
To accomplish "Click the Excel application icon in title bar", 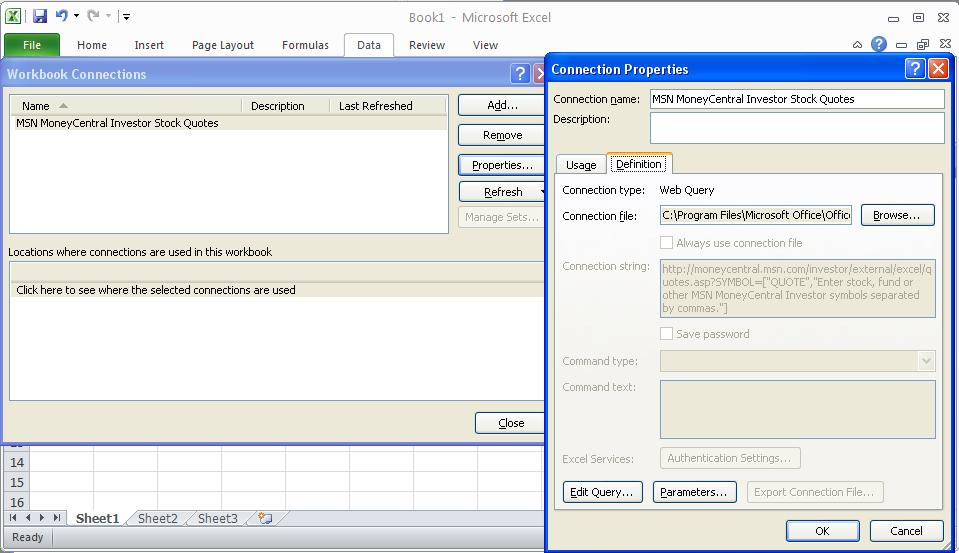I will pyautogui.click(x=13, y=16).
